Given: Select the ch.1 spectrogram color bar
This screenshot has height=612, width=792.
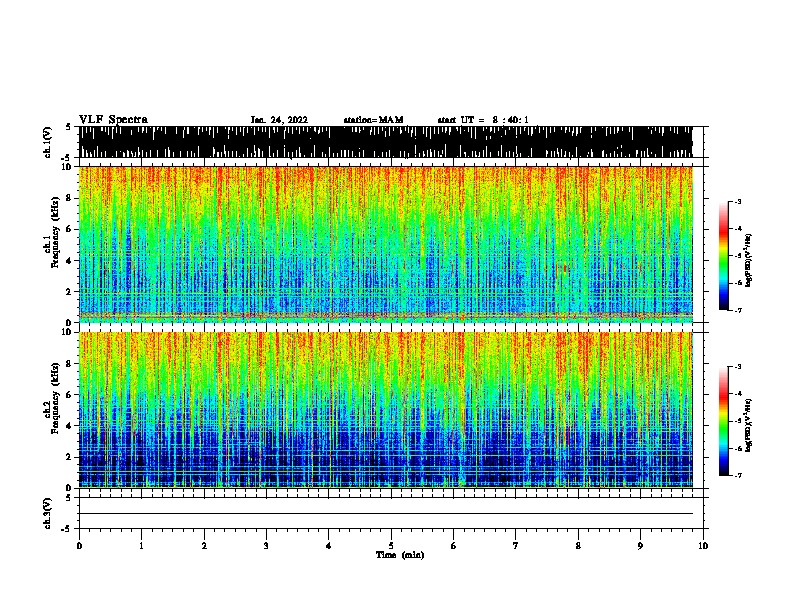Looking at the screenshot, I should pos(723,256).
